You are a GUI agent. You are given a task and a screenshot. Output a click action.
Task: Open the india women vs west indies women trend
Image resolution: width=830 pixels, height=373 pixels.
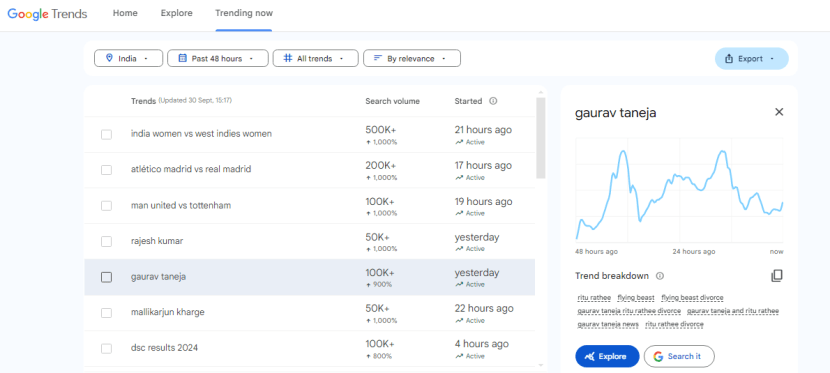[x=201, y=134]
